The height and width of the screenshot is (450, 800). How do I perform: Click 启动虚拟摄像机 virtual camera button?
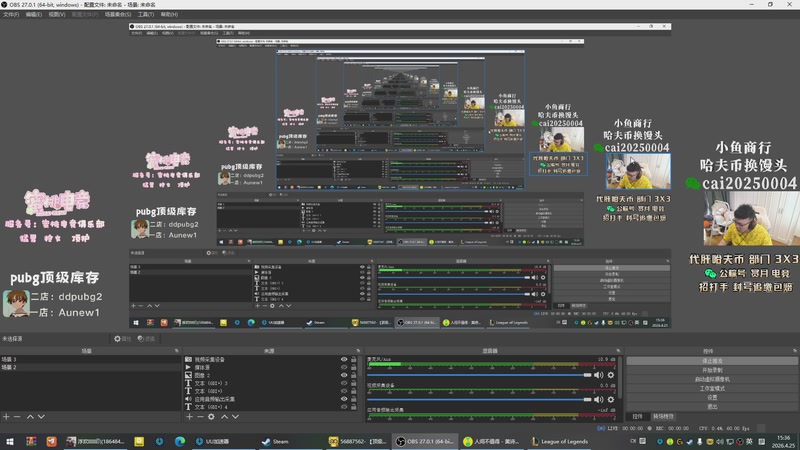pos(712,379)
